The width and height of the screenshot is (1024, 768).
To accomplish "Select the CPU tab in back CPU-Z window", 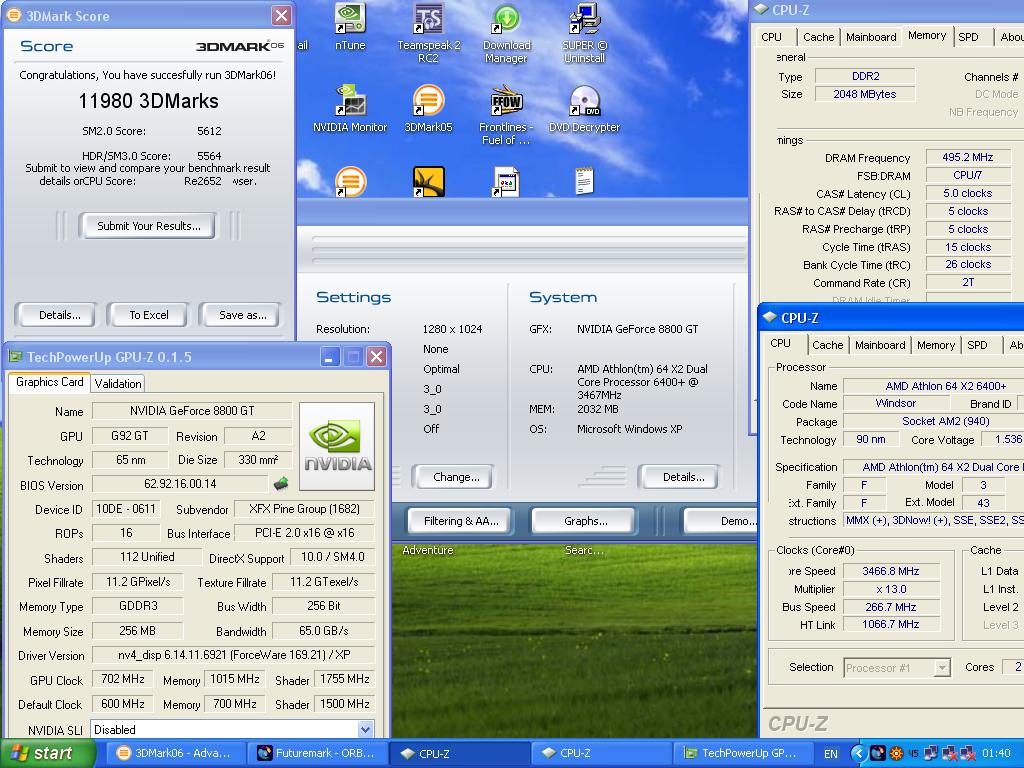I will 771,37.
